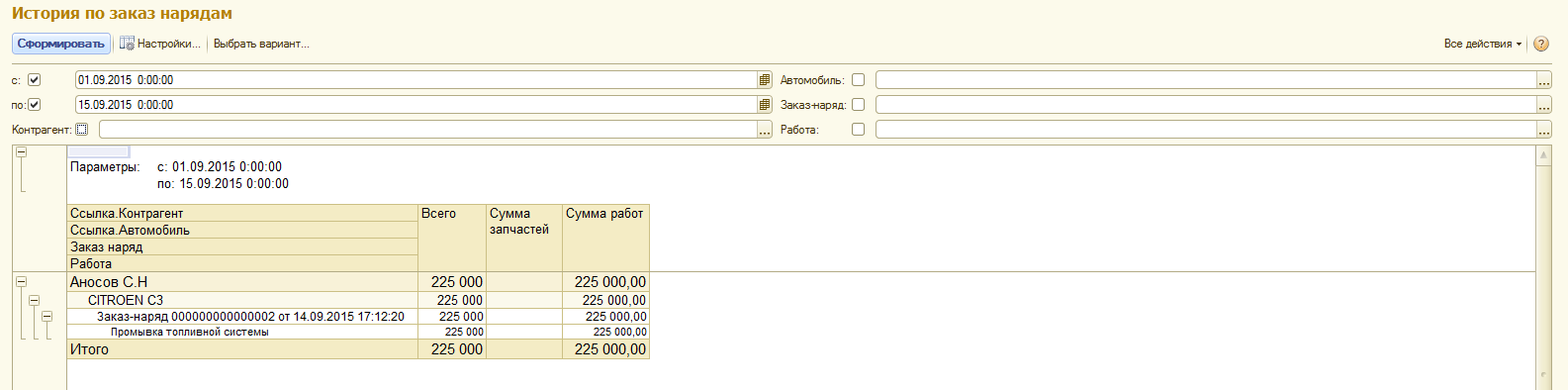Click the Контрагент input field
The height and width of the screenshot is (390, 1568).
point(427,130)
